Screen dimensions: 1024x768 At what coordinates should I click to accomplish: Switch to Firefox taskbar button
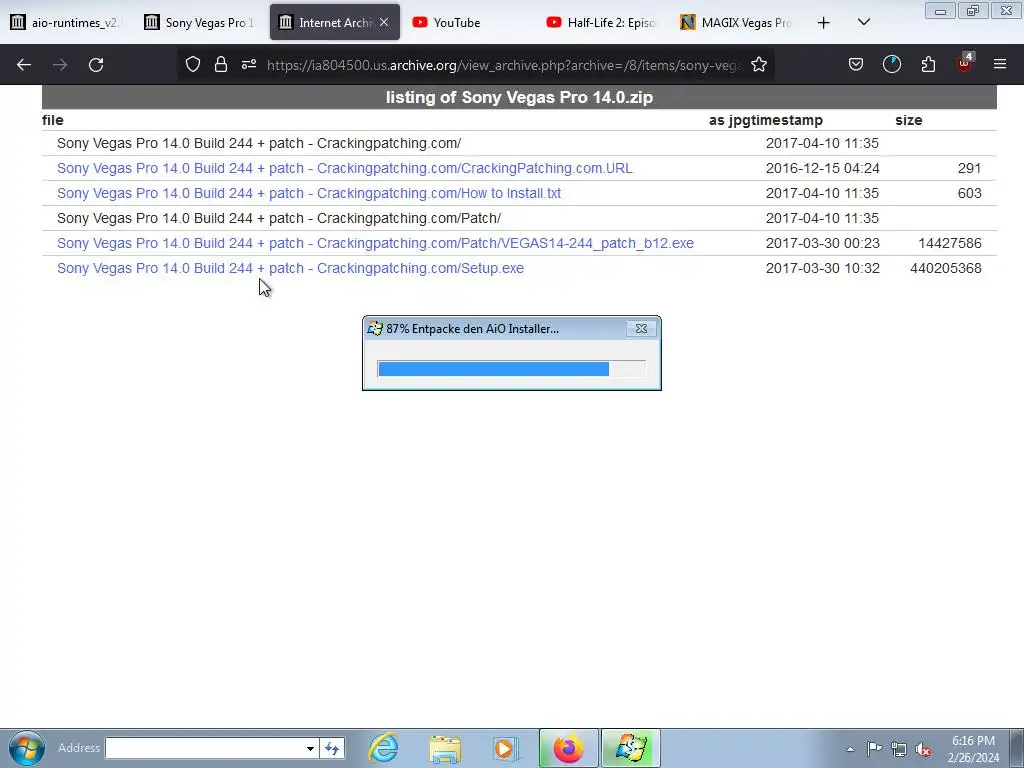click(569, 748)
